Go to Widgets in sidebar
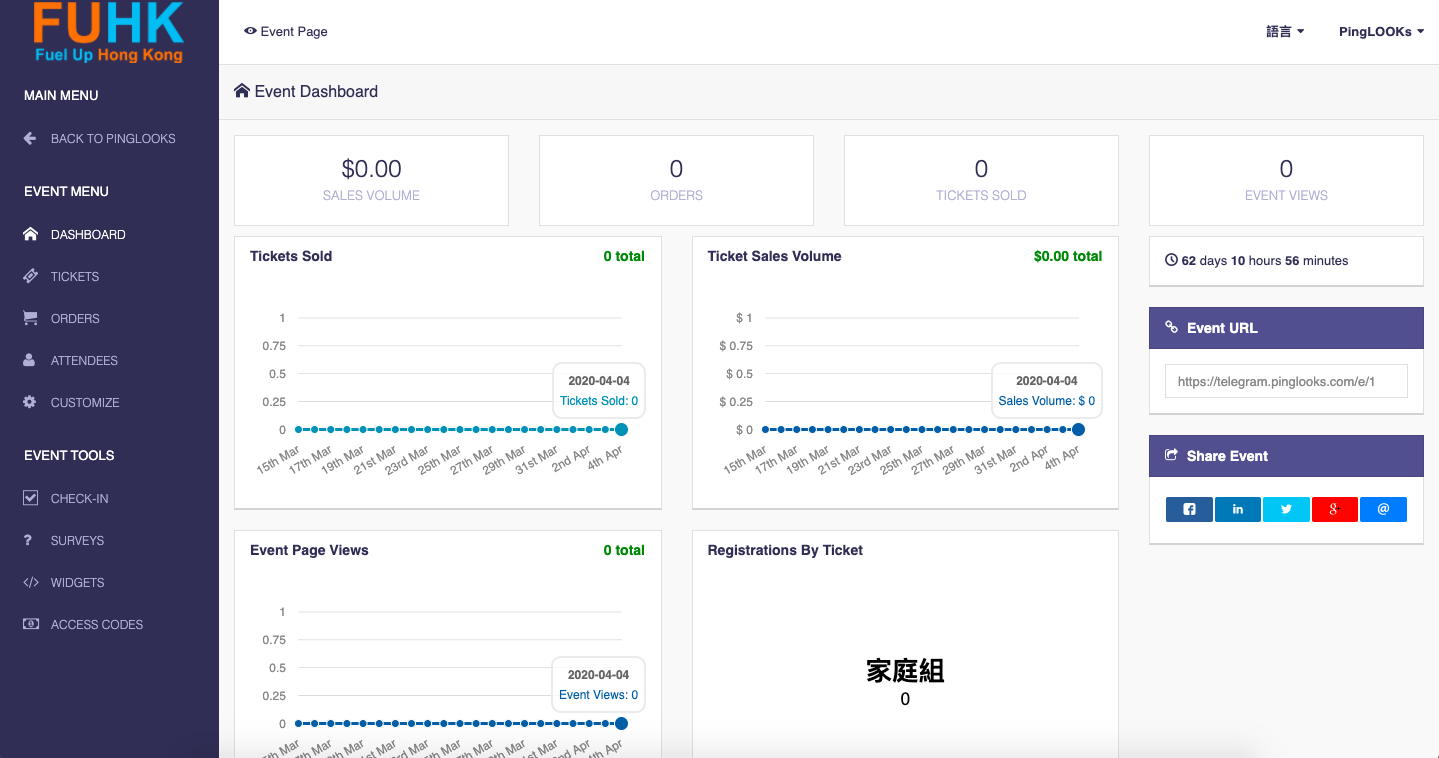1439x758 pixels. click(x=77, y=582)
